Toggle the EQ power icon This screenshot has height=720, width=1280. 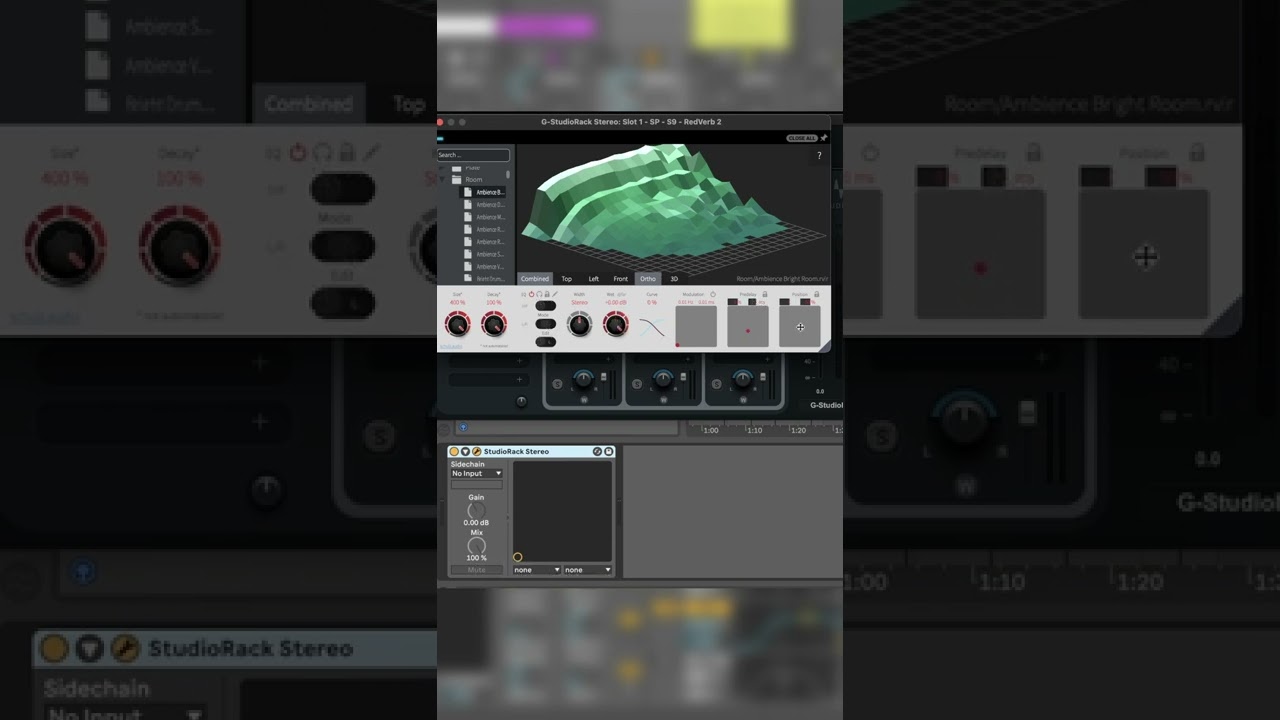click(531, 294)
